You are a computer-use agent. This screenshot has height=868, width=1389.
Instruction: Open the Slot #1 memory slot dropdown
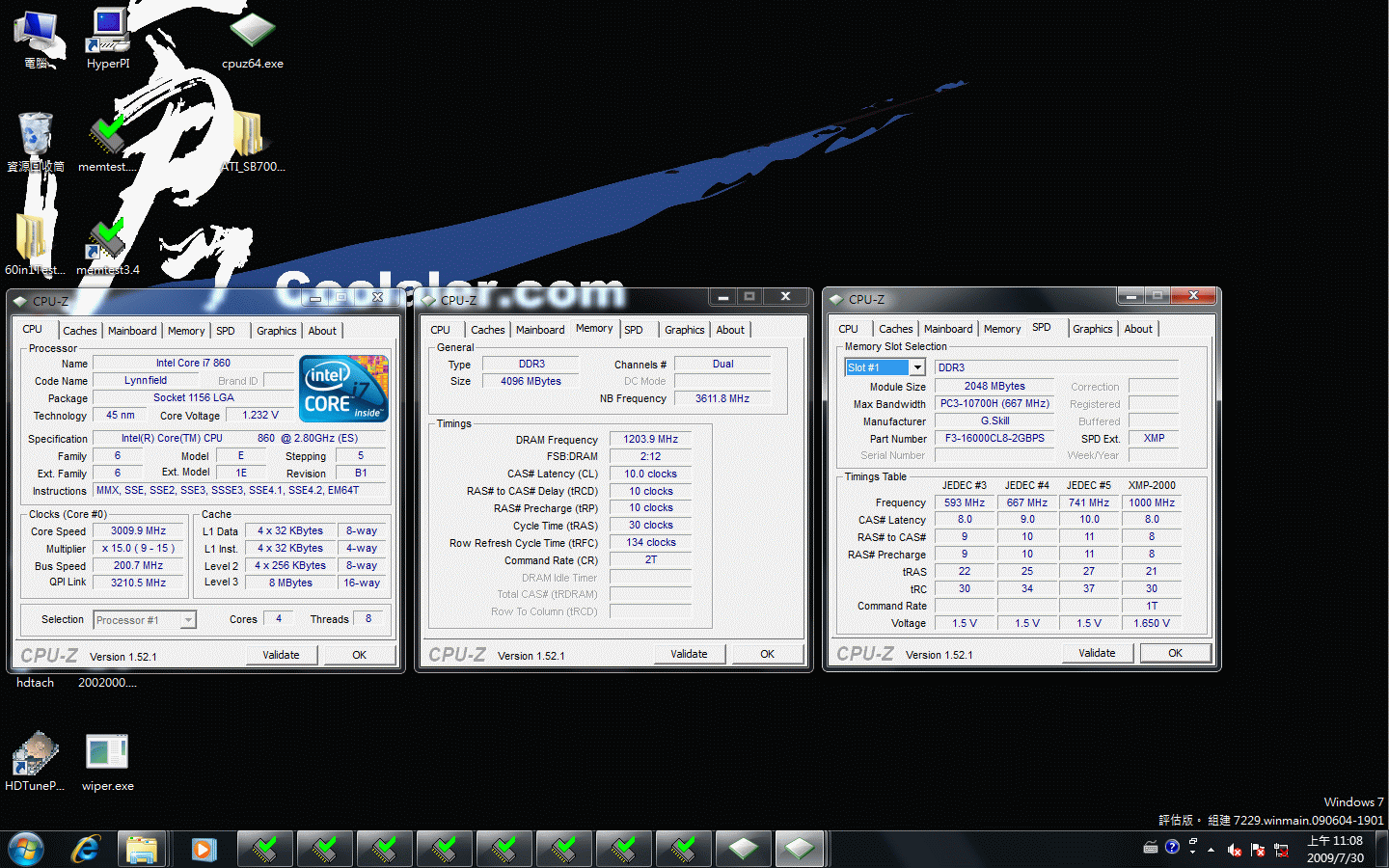[917, 367]
